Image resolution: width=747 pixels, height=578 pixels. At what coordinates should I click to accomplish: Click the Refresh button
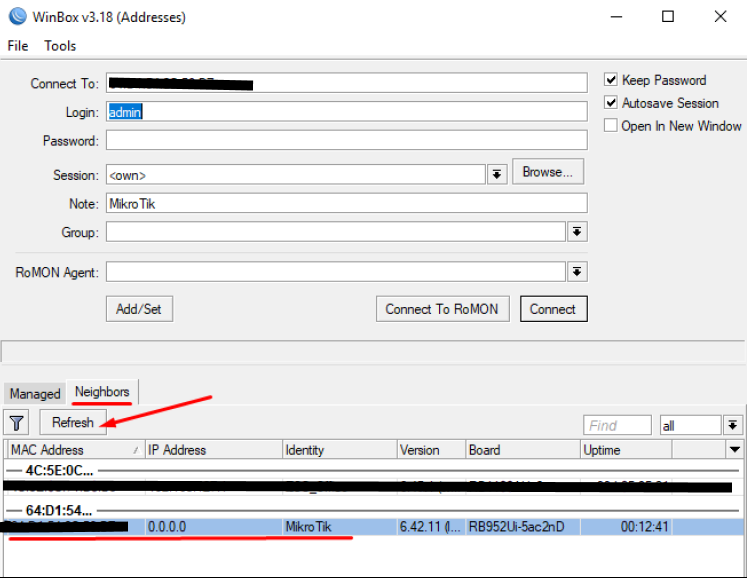point(73,422)
